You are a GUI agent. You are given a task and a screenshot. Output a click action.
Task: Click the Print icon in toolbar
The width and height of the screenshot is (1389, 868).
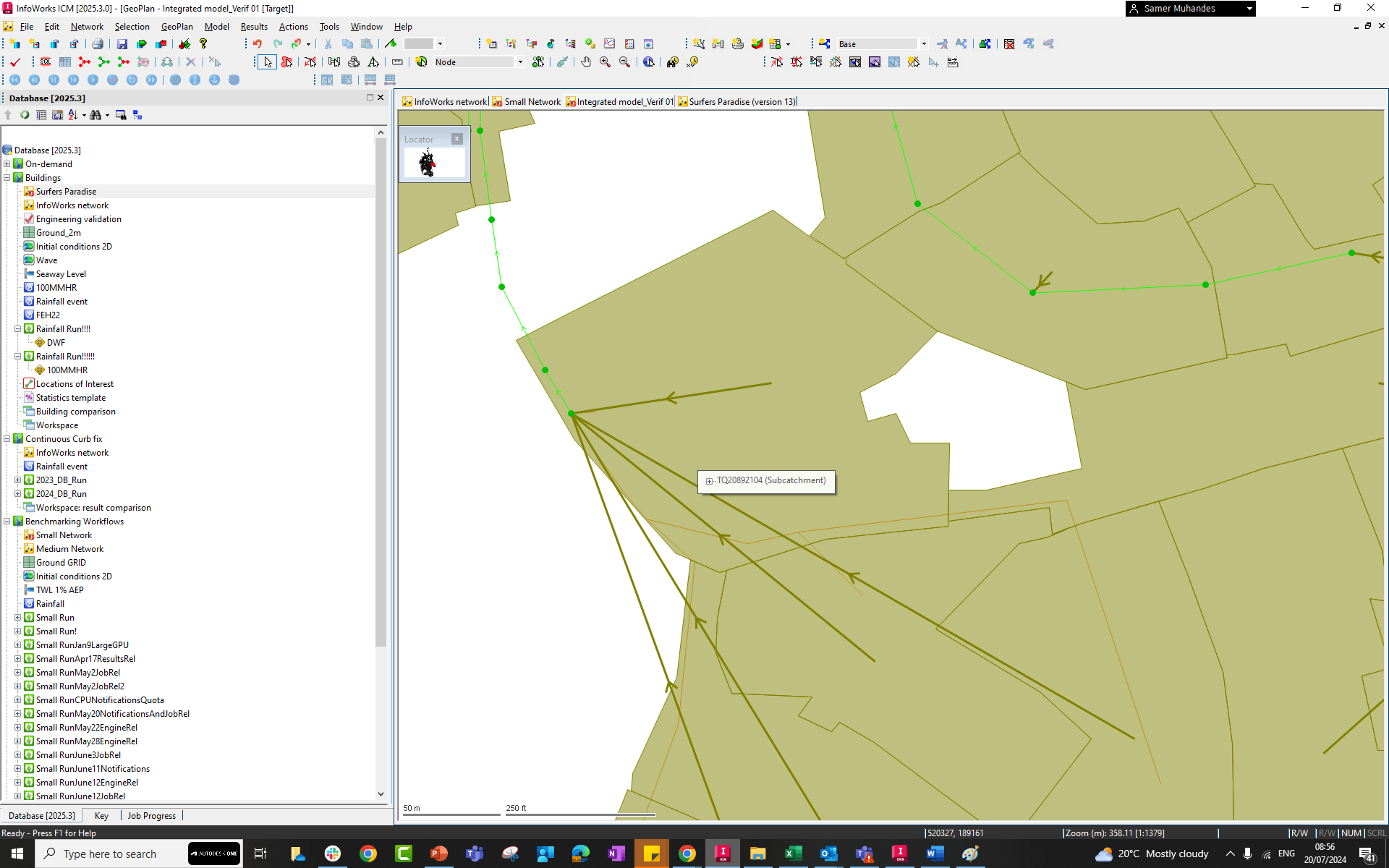[x=98, y=44]
